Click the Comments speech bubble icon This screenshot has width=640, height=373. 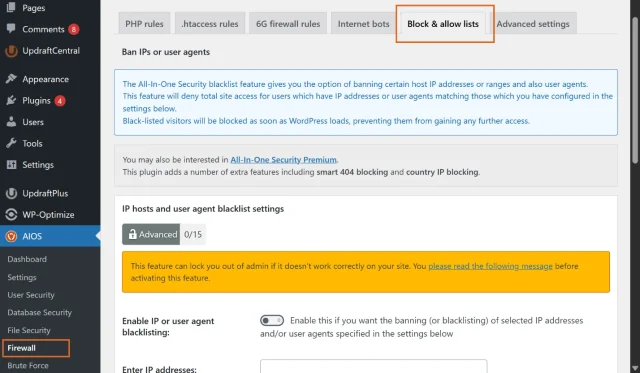11,29
